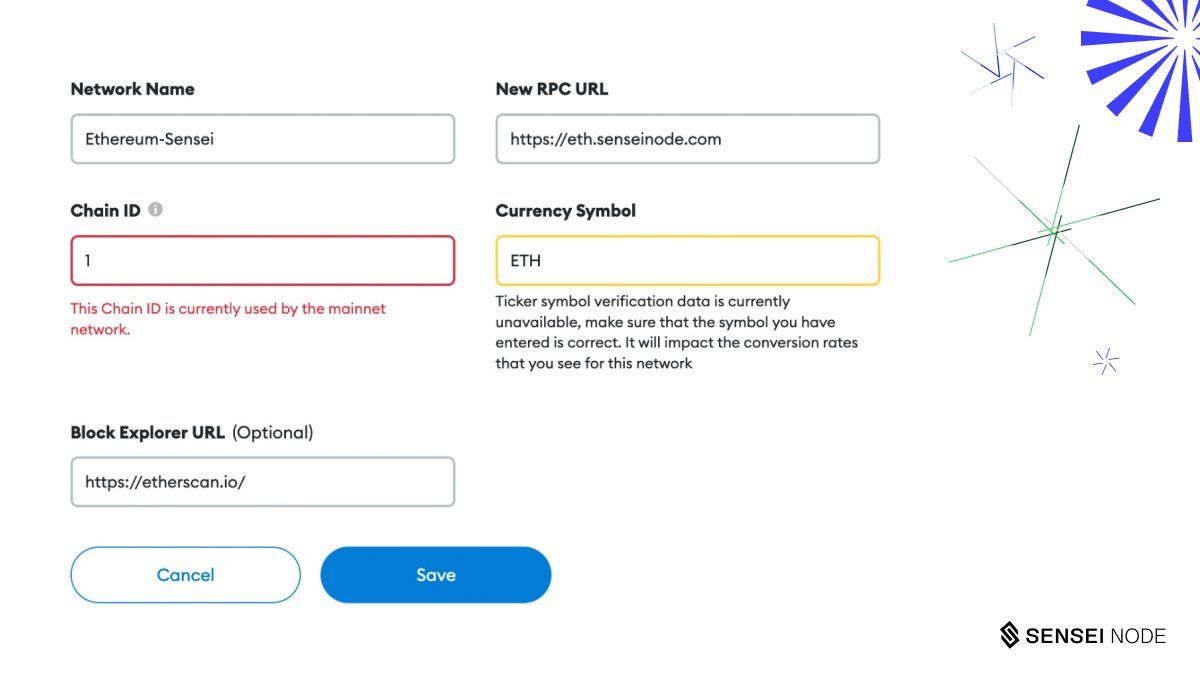Click the Currency Symbol label
Screen dimensions: 1200x675
pos(566,211)
